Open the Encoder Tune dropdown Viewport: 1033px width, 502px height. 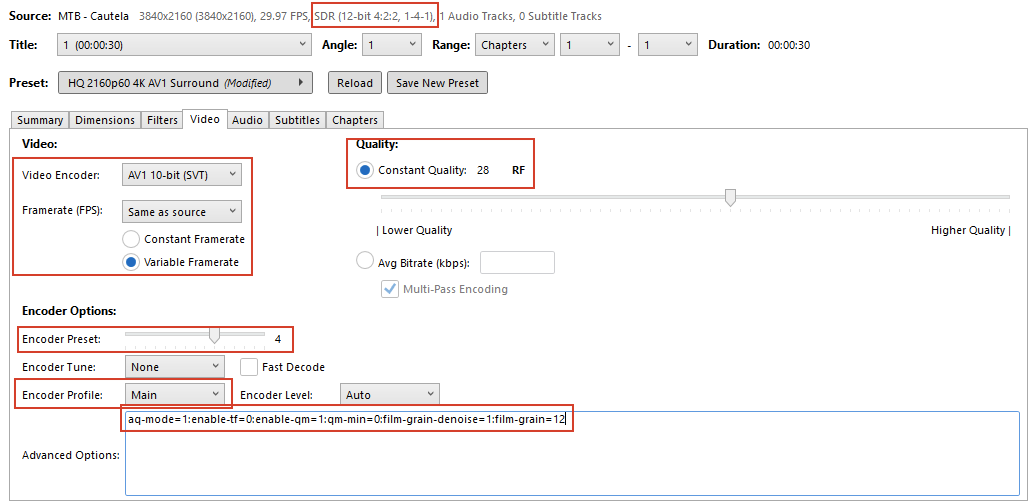[x=172, y=367]
